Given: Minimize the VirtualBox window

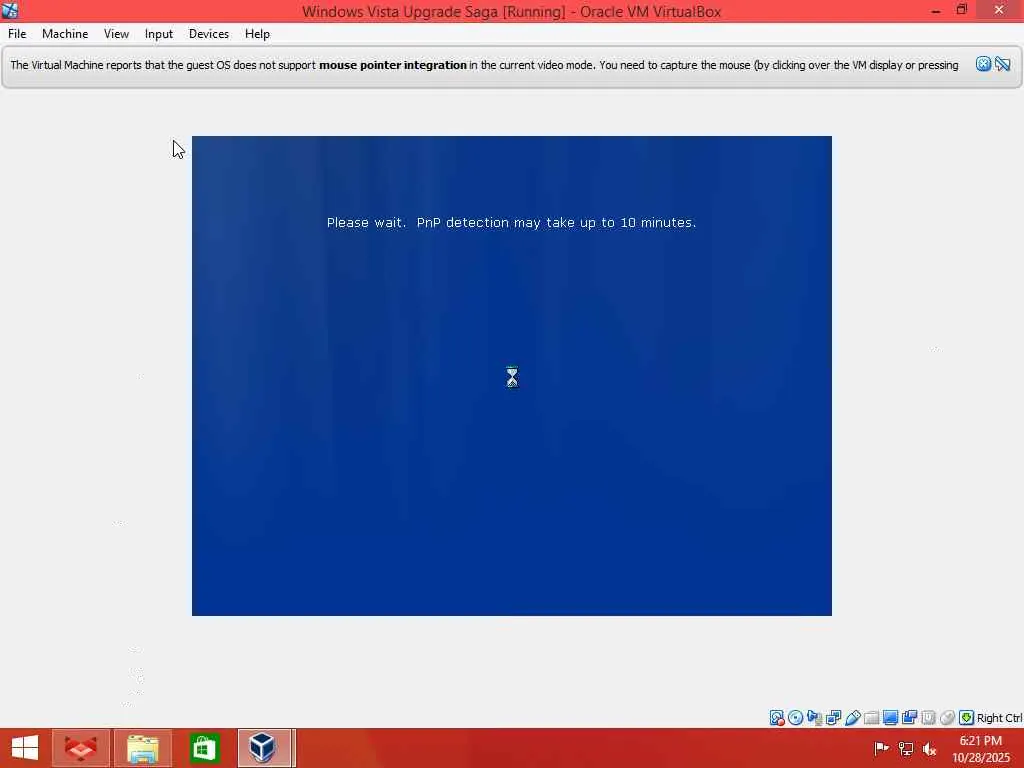Looking at the screenshot, I should tap(936, 10).
